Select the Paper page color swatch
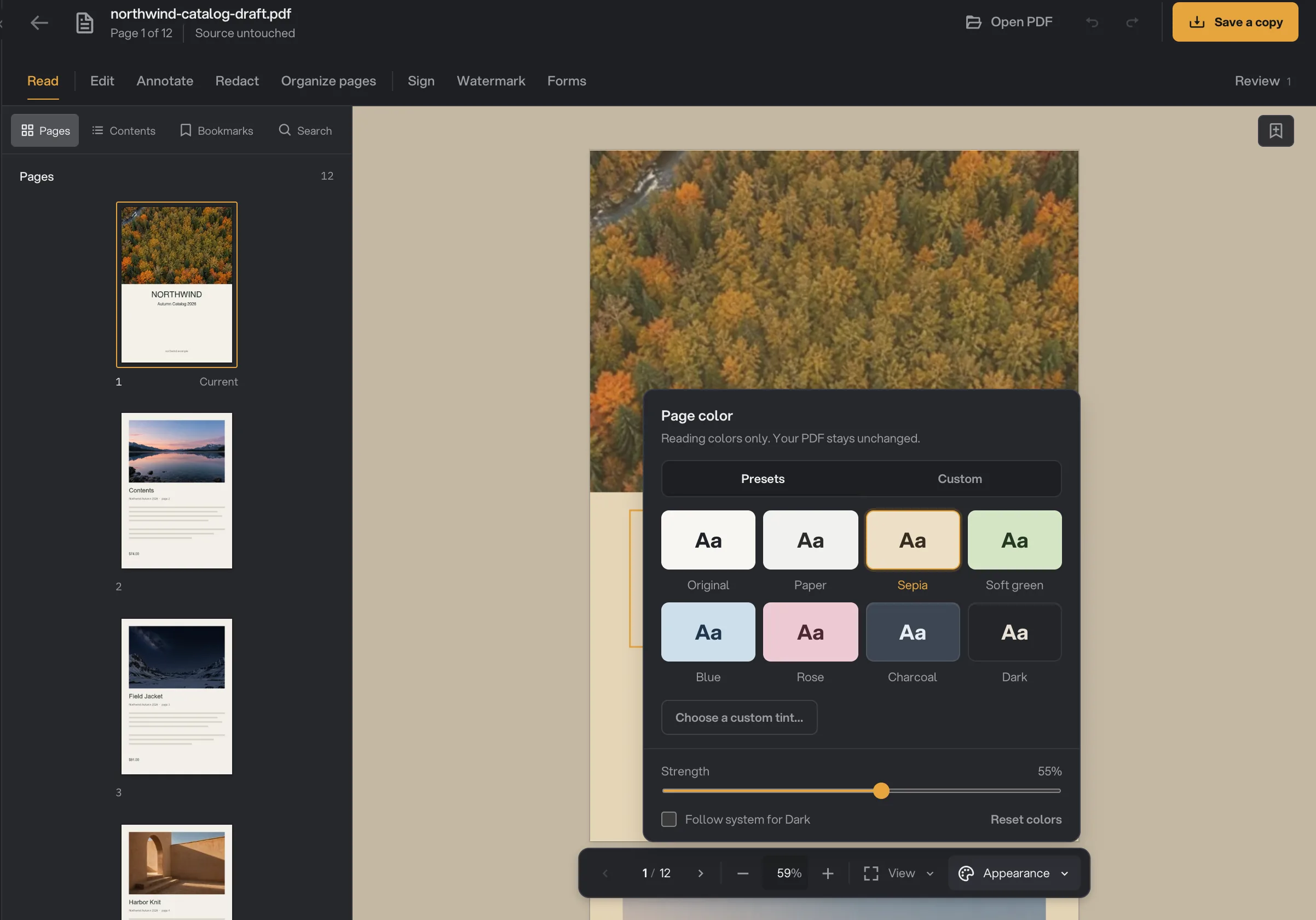This screenshot has height=920, width=1316. (x=810, y=540)
